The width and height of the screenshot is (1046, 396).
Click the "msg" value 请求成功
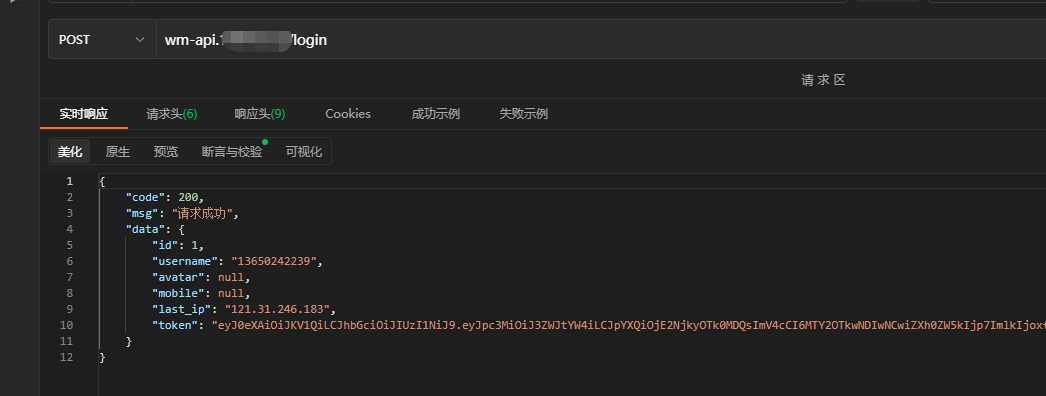click(x=201, y=213)
